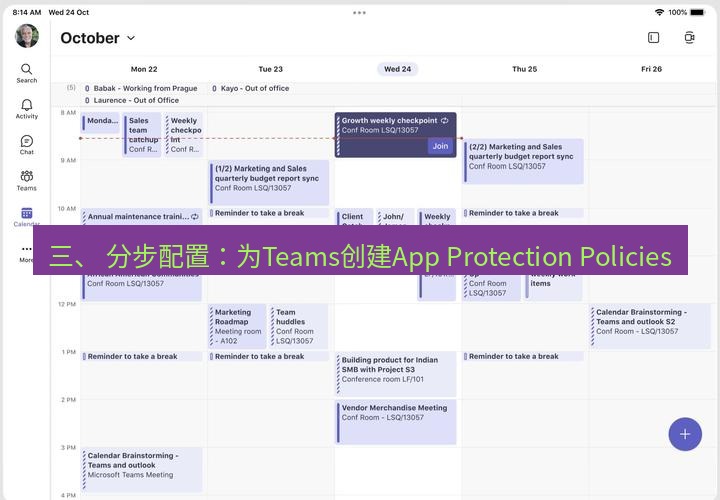Select the Thu 25 day header
720x500 pixels.
coord(524,69)
